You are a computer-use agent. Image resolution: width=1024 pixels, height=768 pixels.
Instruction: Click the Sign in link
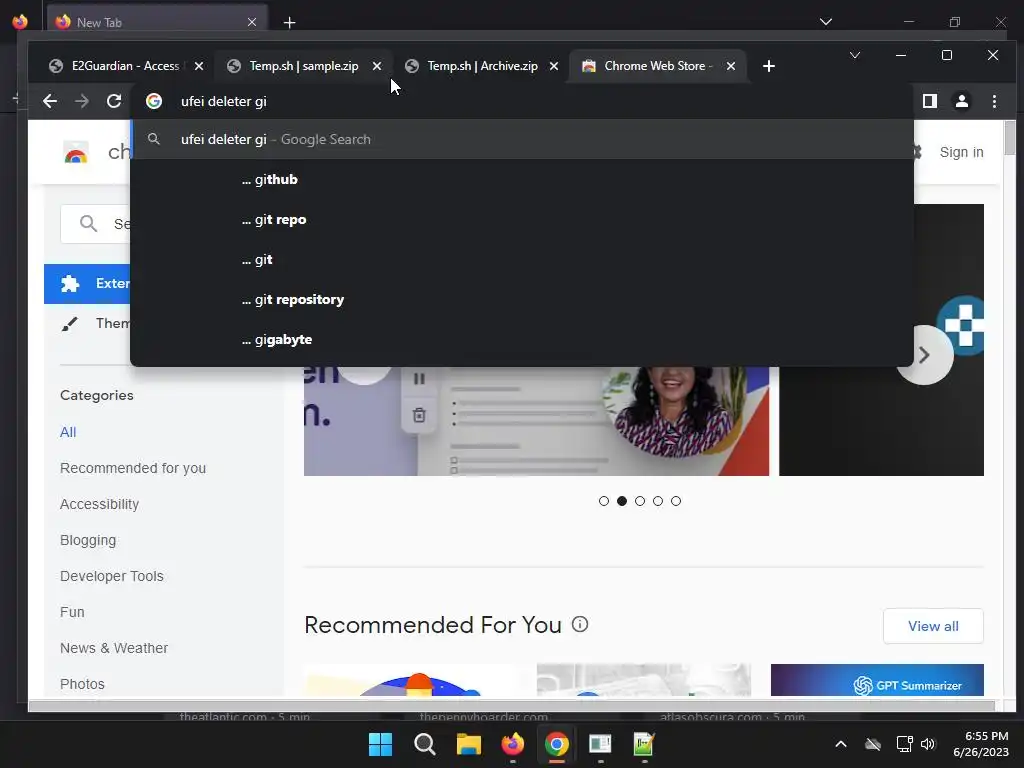[961, 152]
